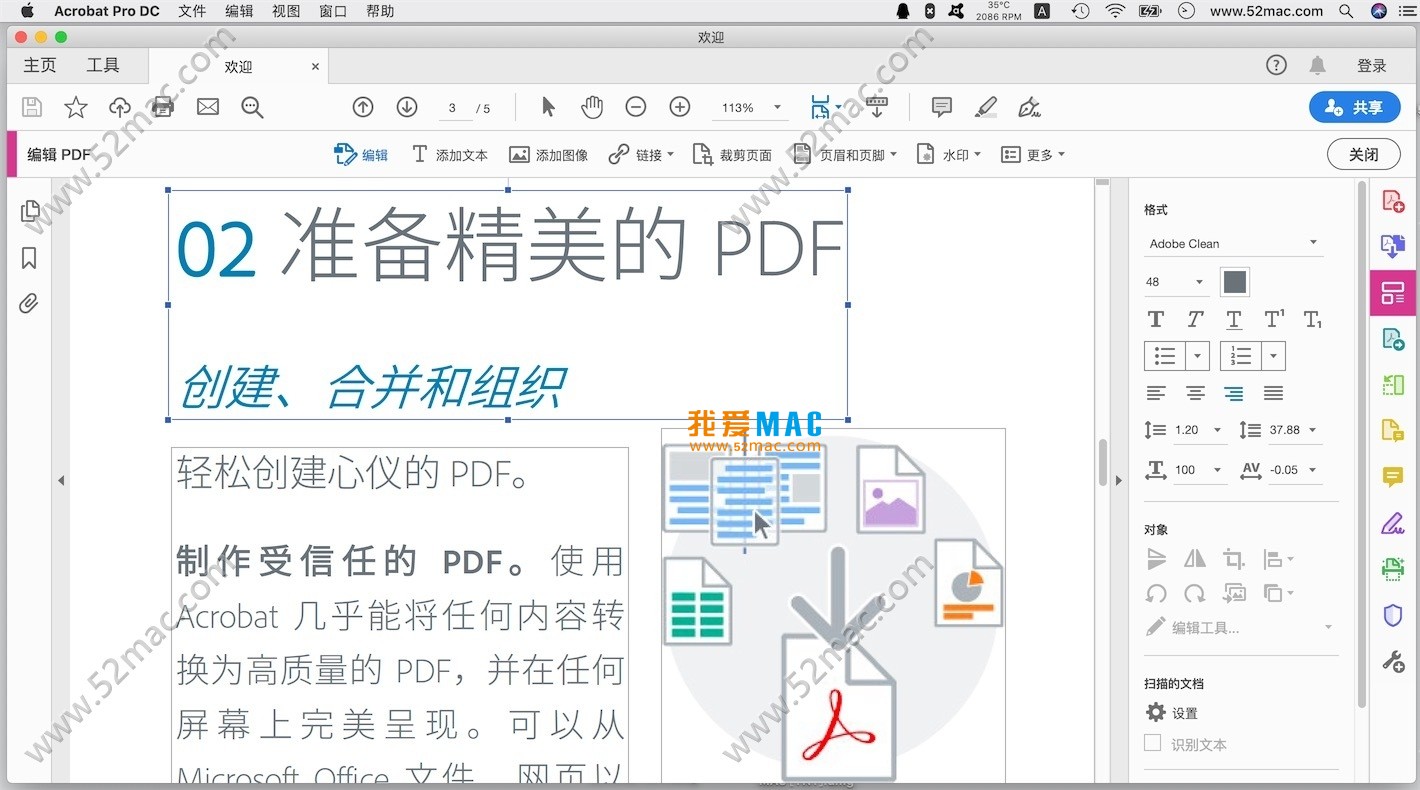The height and width of the screenshot is (790, 1420).
Task: Expand the numbered list style dropdown
Action: [x=1273, y=356]
